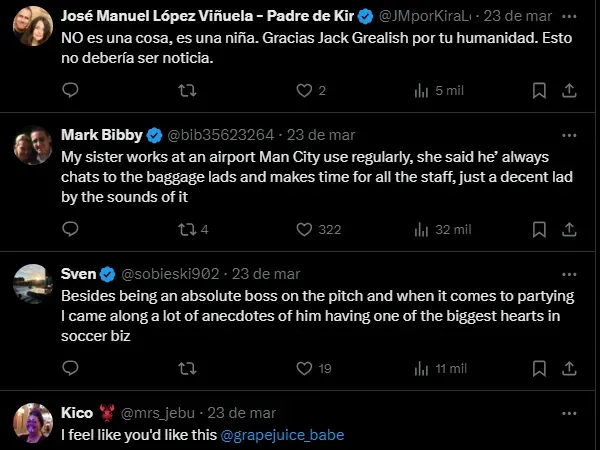Screen dimensions: 600x450
Task: Bookmark José Manuel's tweet
Action: [x=538, y=90]
